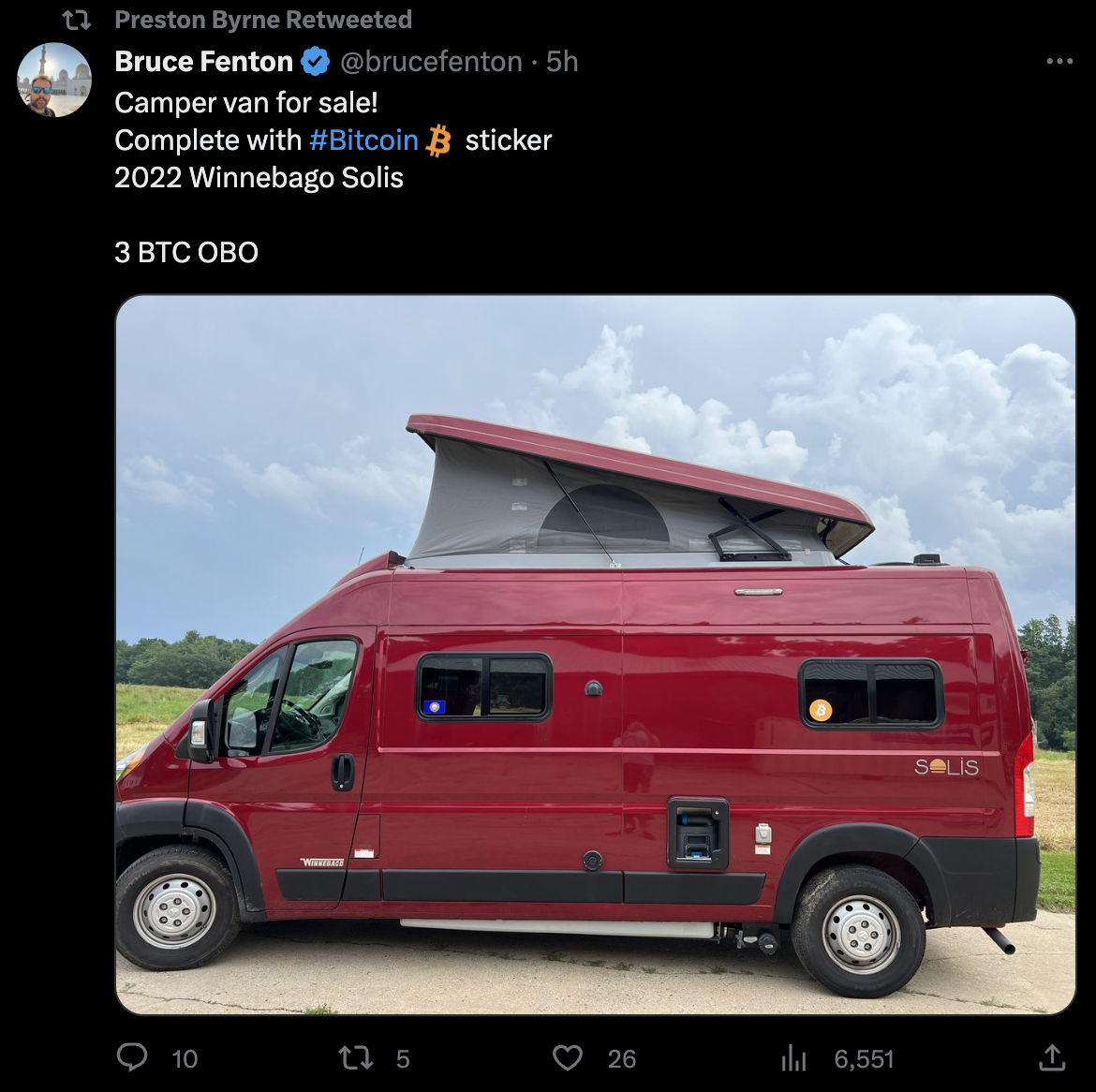The image size is (1096, 1092).
Task: Like the tweet with the heart icon
Action: pos(568,1058)
